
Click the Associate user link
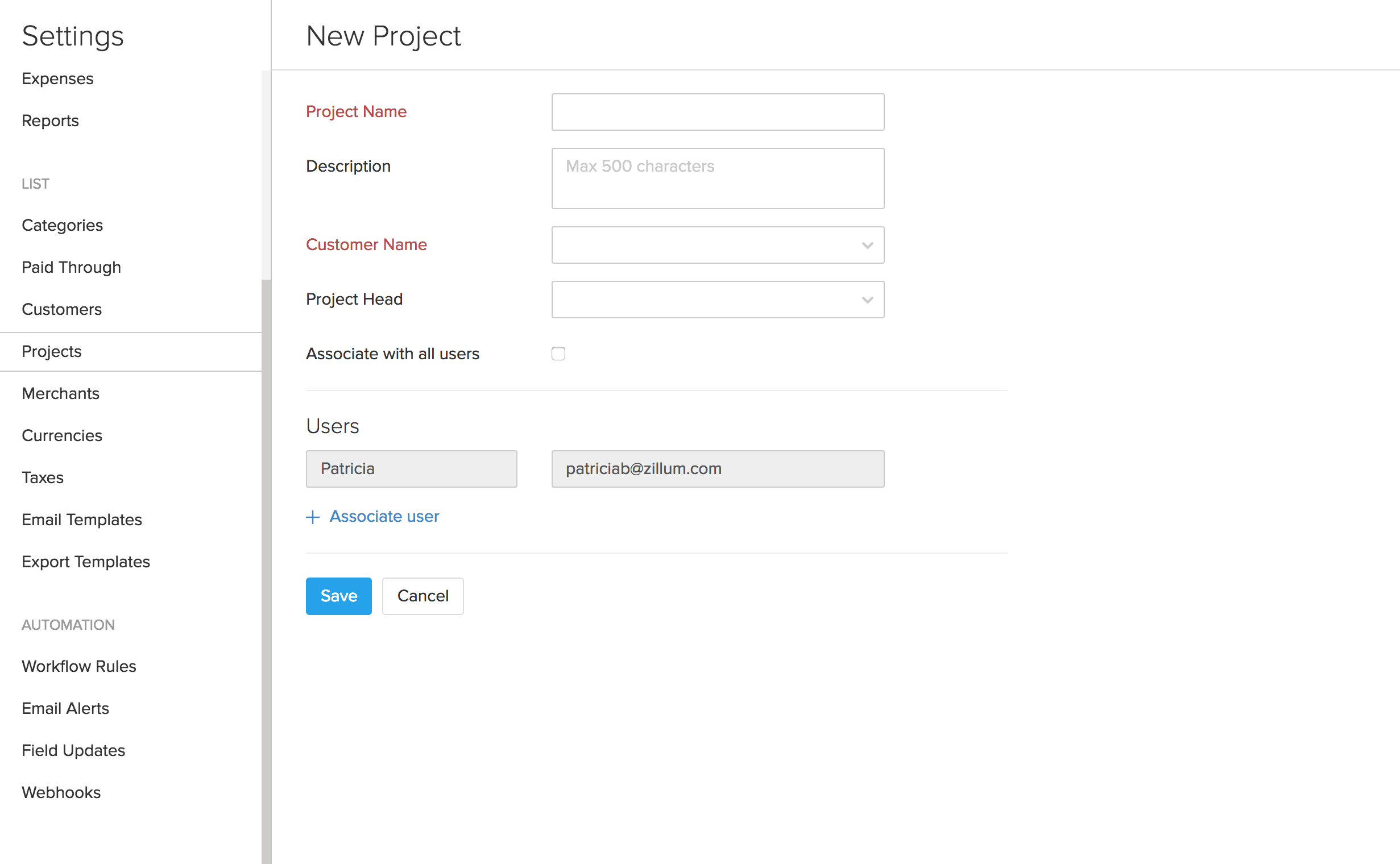click(384, 516)
